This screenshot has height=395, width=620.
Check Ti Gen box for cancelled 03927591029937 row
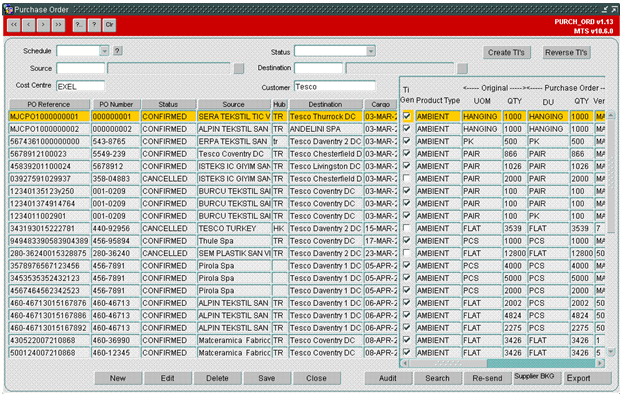click(x=406, y=178)
